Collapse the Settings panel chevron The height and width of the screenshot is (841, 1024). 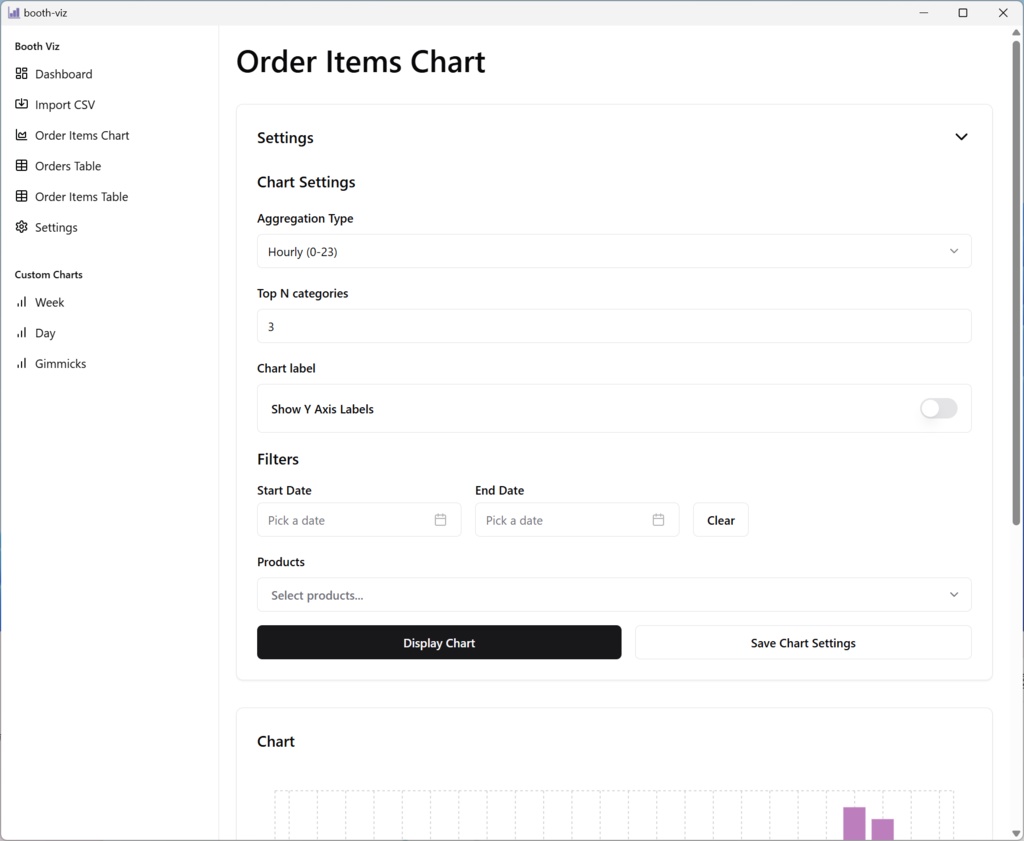[961, 137]
